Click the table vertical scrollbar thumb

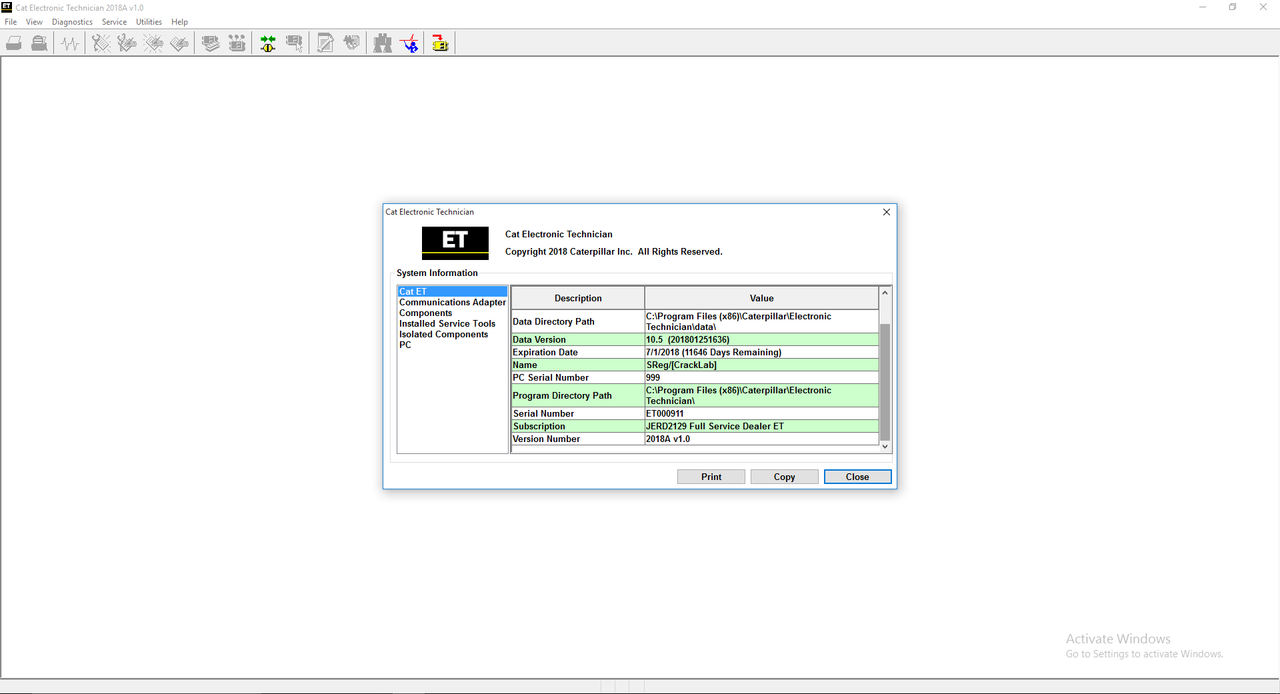885,381
